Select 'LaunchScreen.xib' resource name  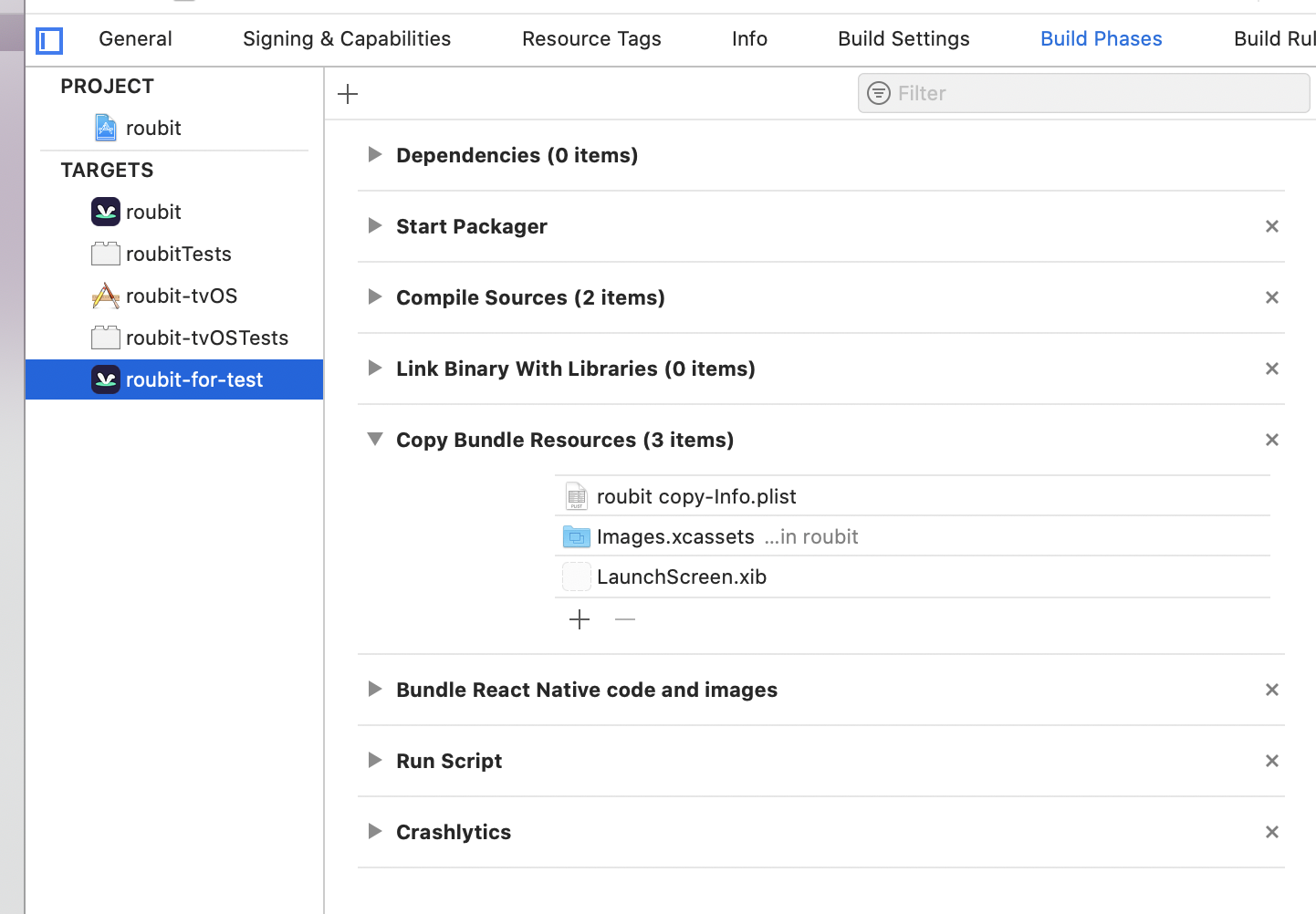pyautogui.click(x=682, y=576)
